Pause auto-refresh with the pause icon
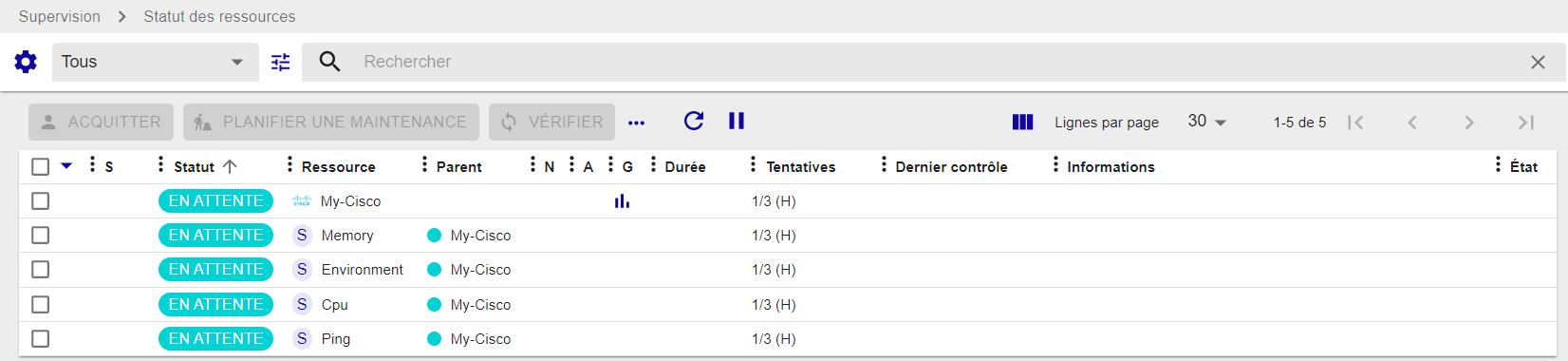 [737, 121]
